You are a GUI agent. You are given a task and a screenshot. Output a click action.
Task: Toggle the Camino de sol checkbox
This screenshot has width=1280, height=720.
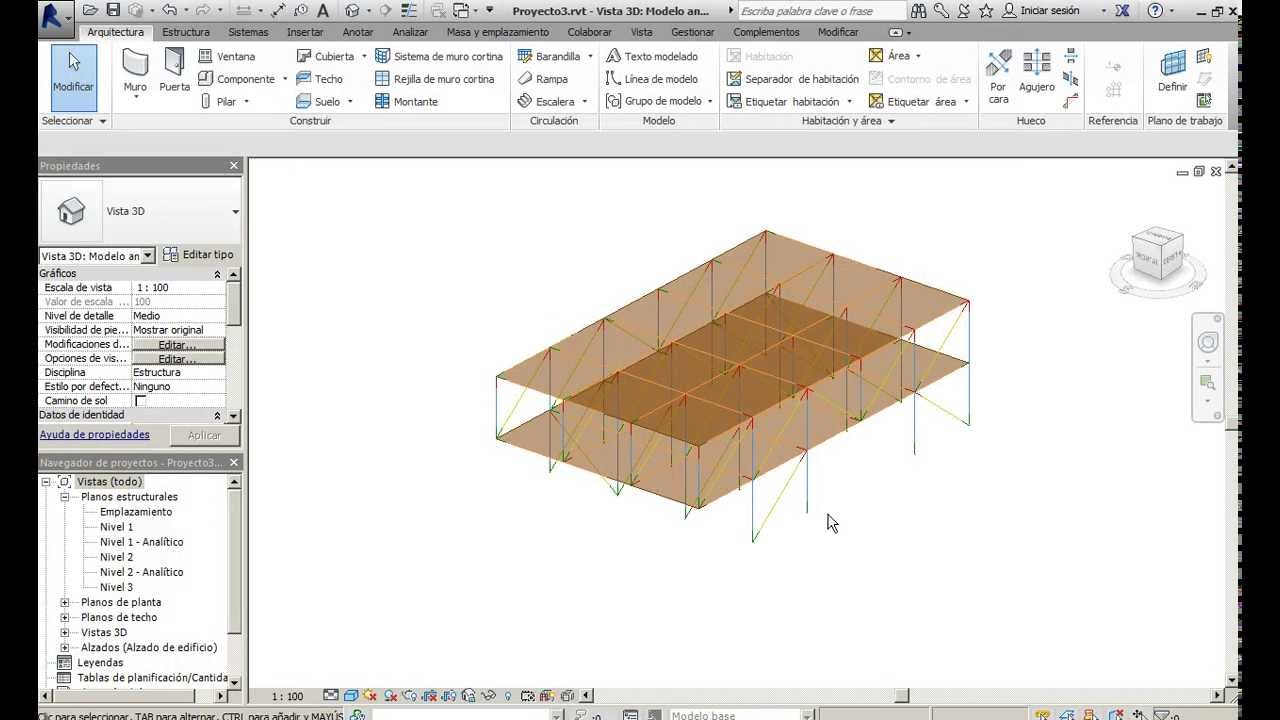[x=140, y=401]
